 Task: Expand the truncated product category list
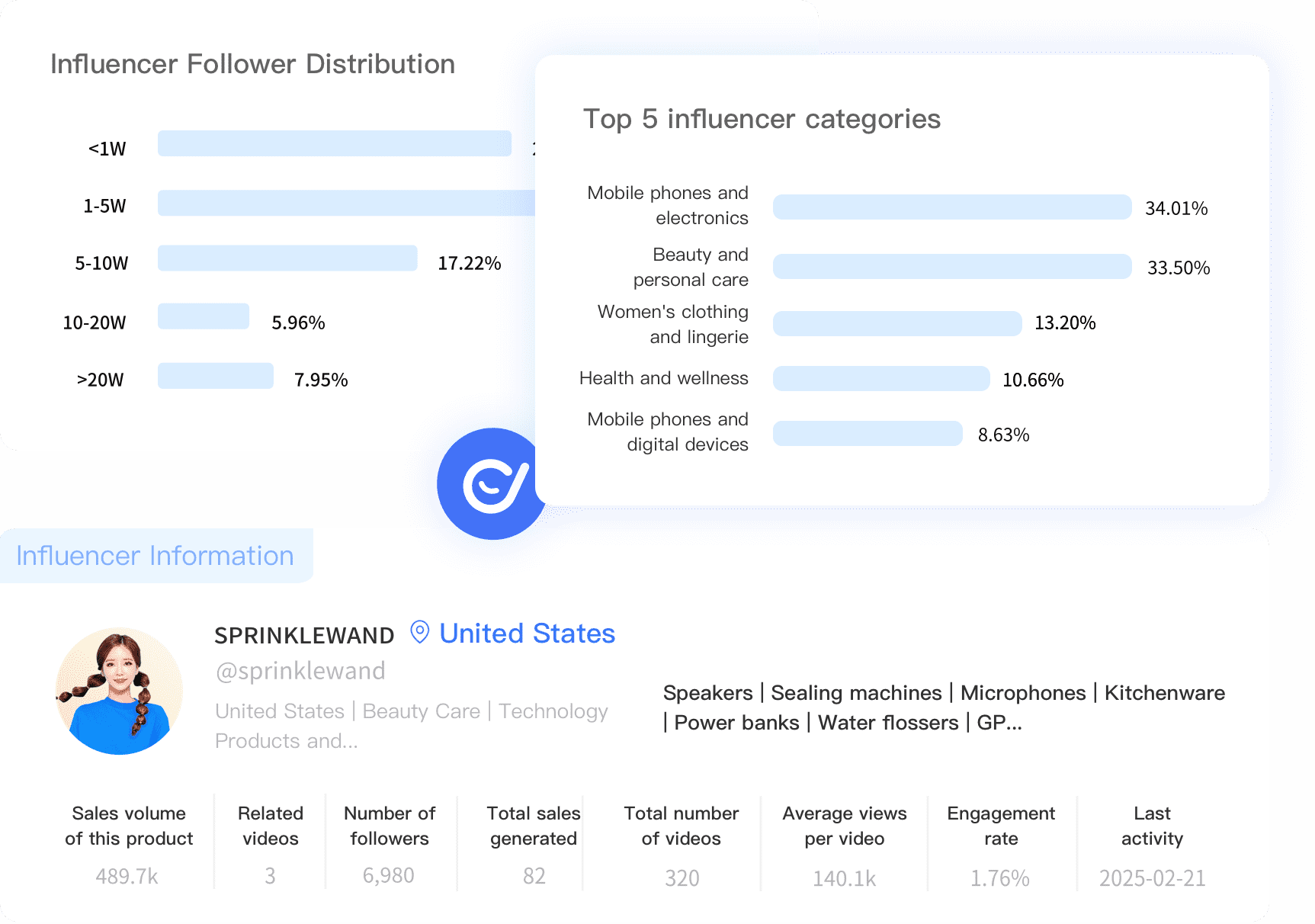coord(1000,723)
